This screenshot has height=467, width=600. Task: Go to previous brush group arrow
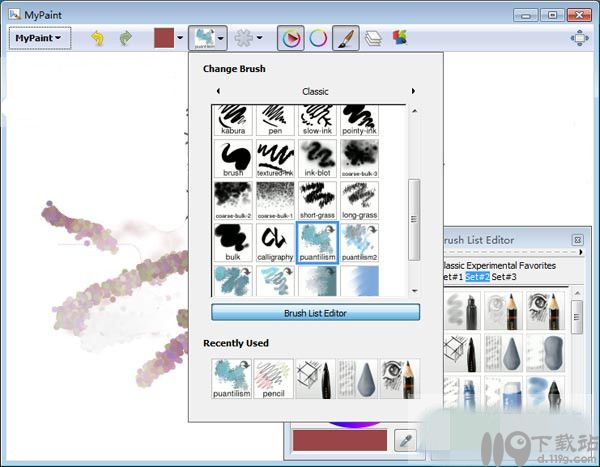(218, 91)
